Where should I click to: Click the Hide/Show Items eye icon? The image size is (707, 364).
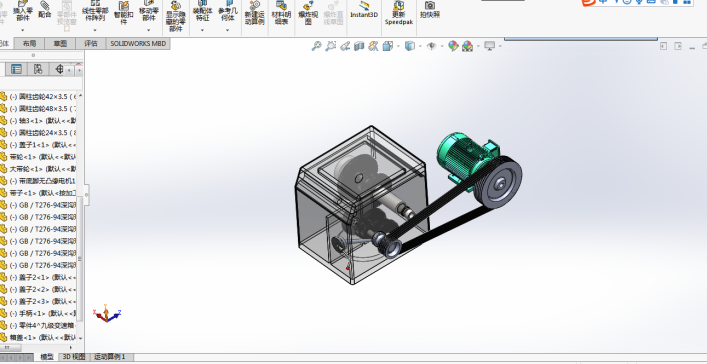tap(432, 46)
